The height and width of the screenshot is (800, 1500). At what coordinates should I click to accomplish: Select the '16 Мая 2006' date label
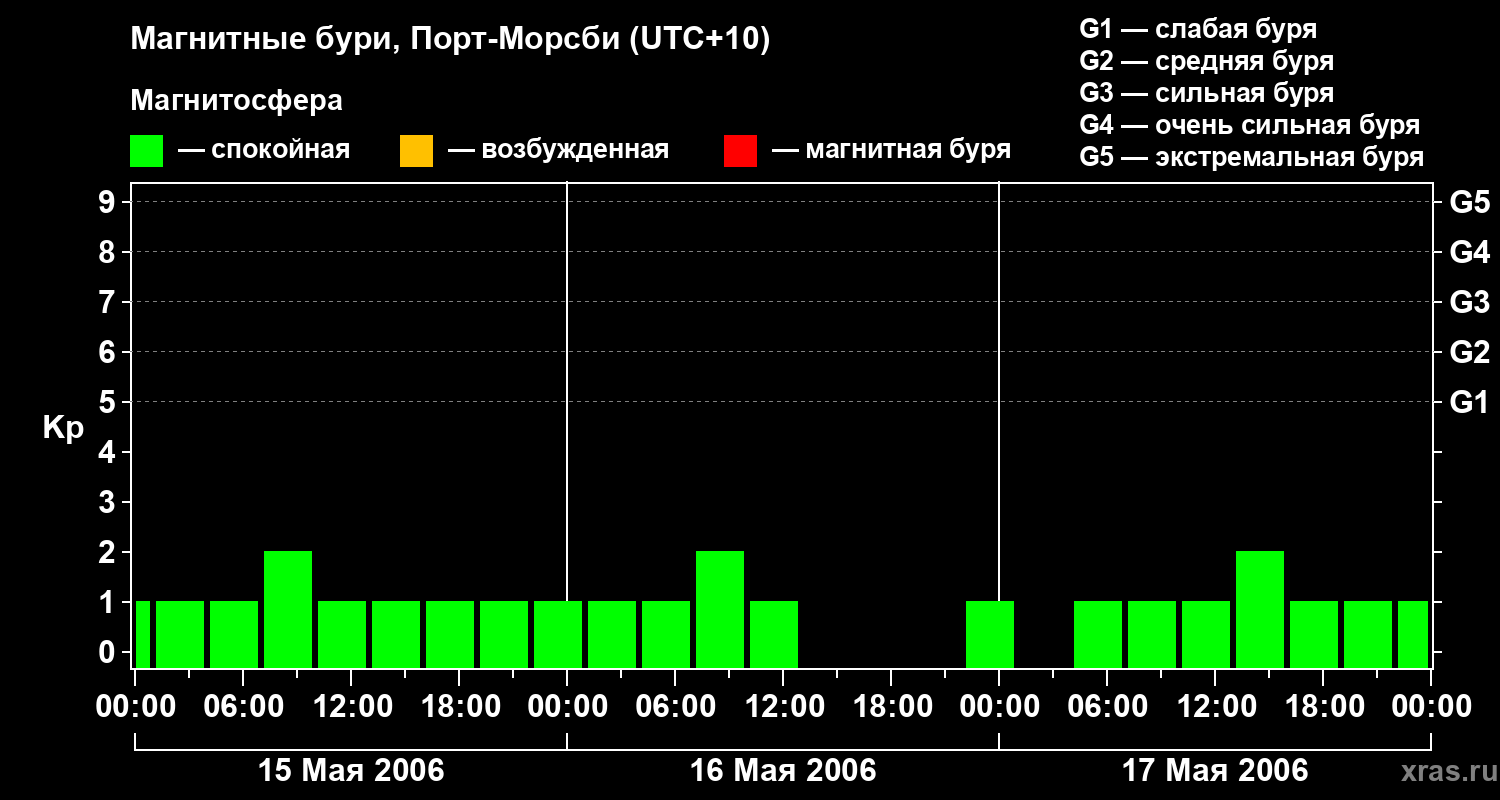point(783,771)
